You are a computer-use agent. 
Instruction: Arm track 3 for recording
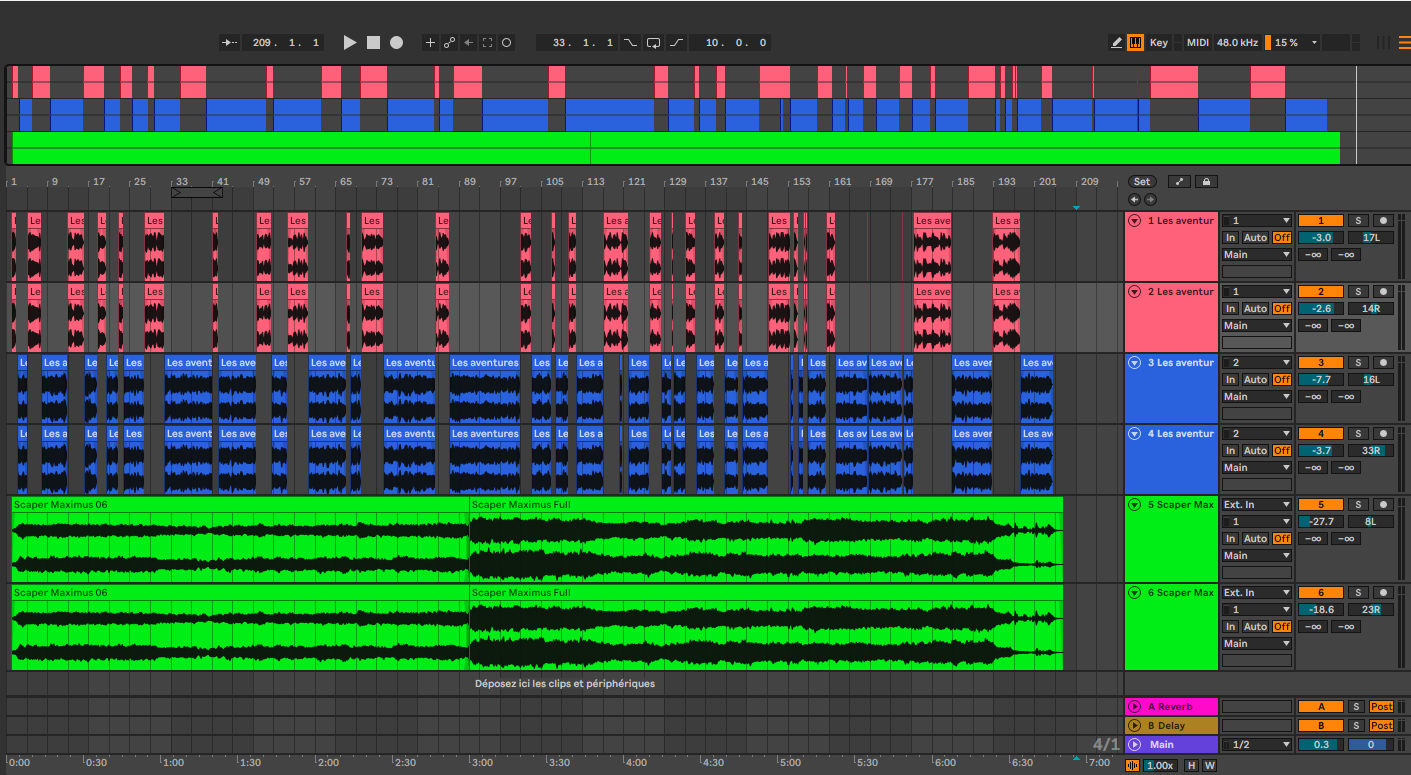(1383, 363)
